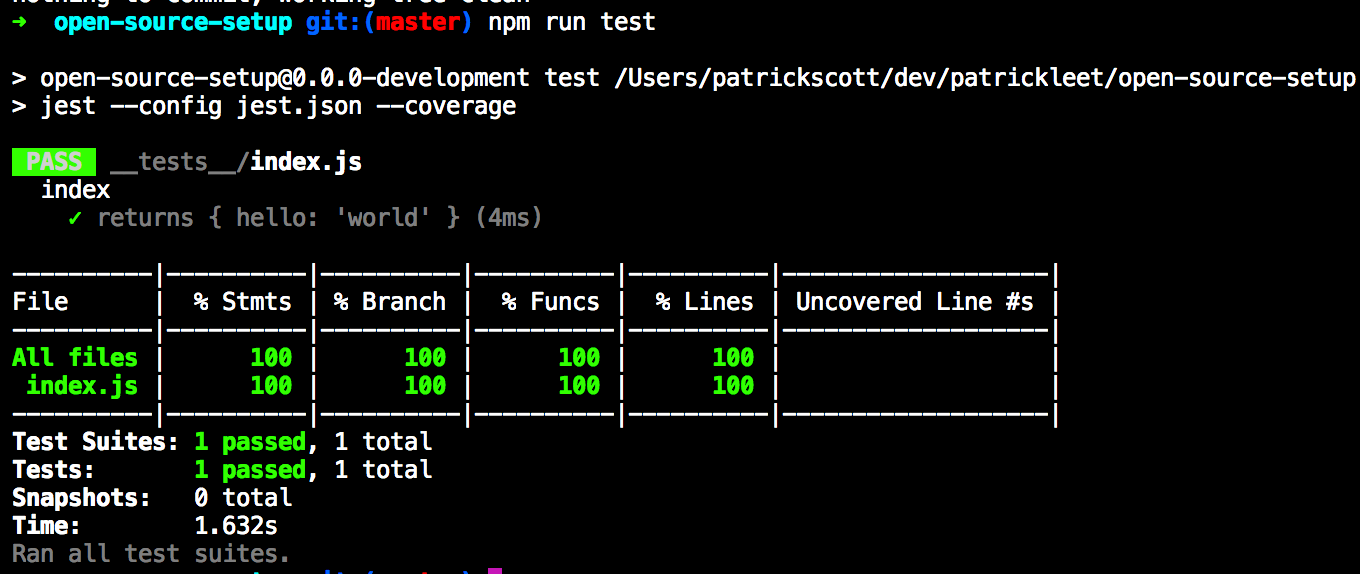Click the 'Tests:' label

54,470
